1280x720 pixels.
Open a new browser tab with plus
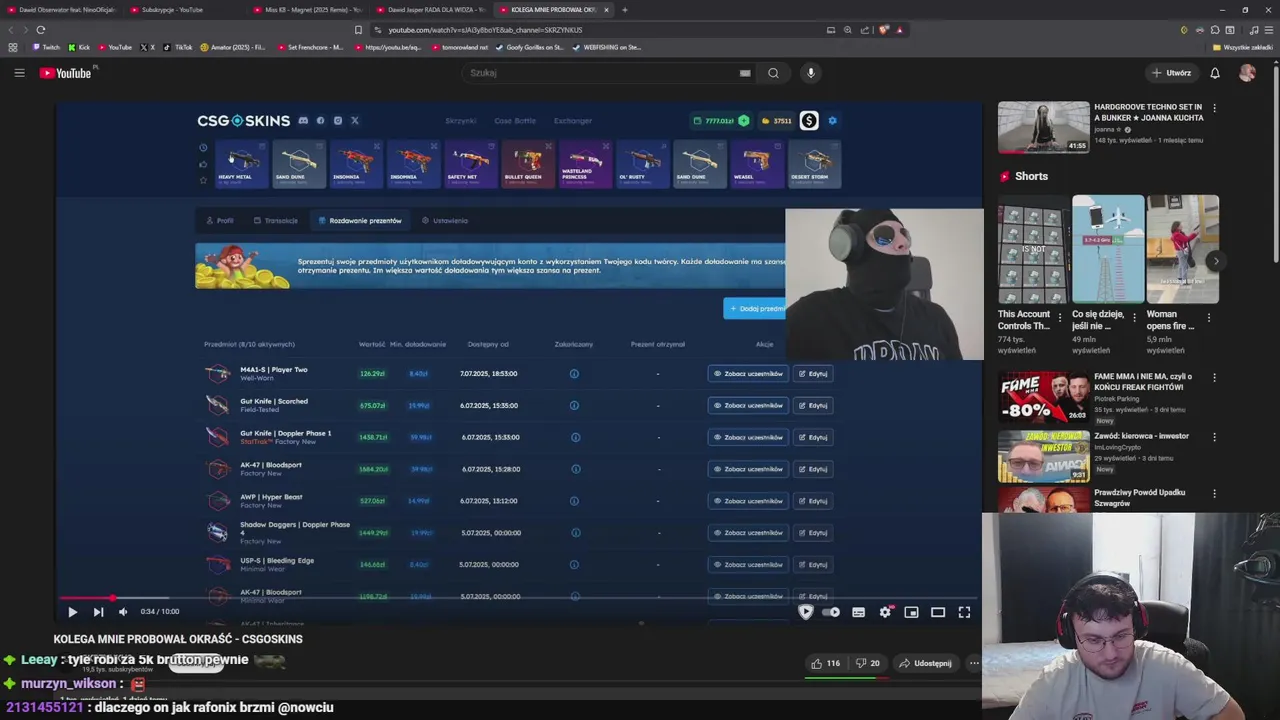pyautogui.click(x=624, y=10)
